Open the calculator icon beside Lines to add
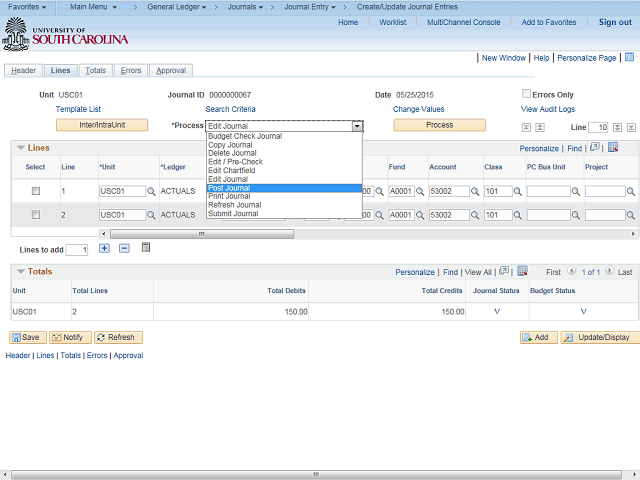 146,247
